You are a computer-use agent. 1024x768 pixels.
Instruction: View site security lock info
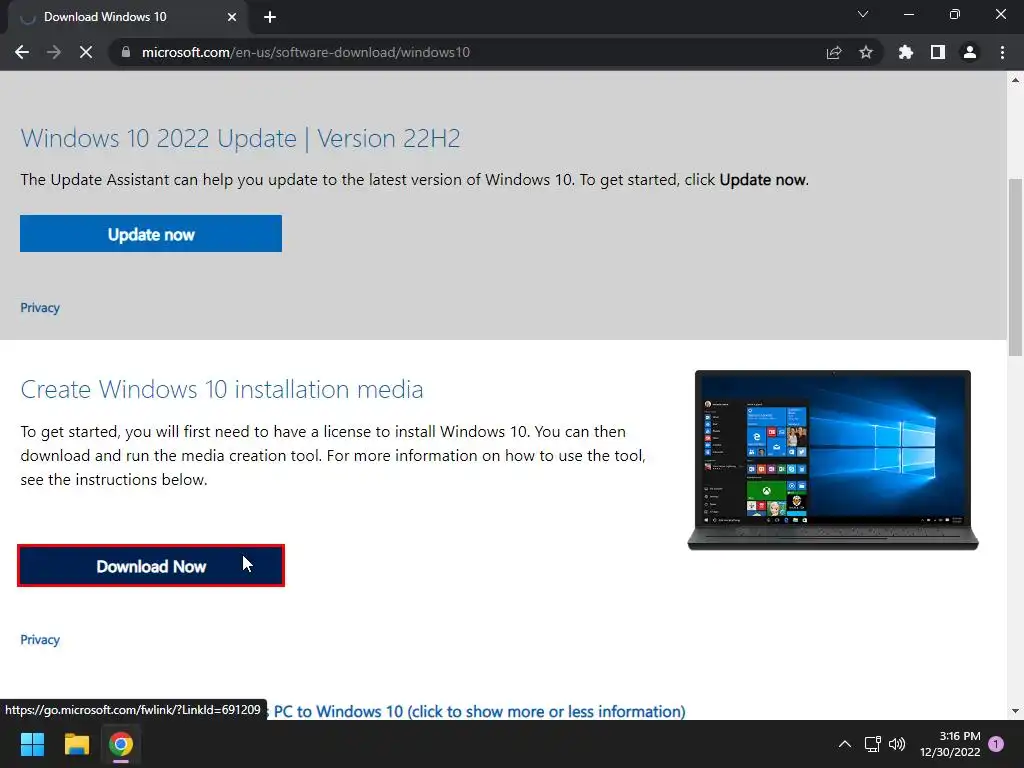125,52
